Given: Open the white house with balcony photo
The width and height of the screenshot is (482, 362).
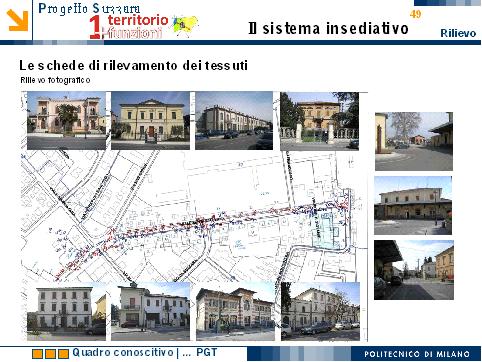Looking at the screenshot, I should [150, 311].
